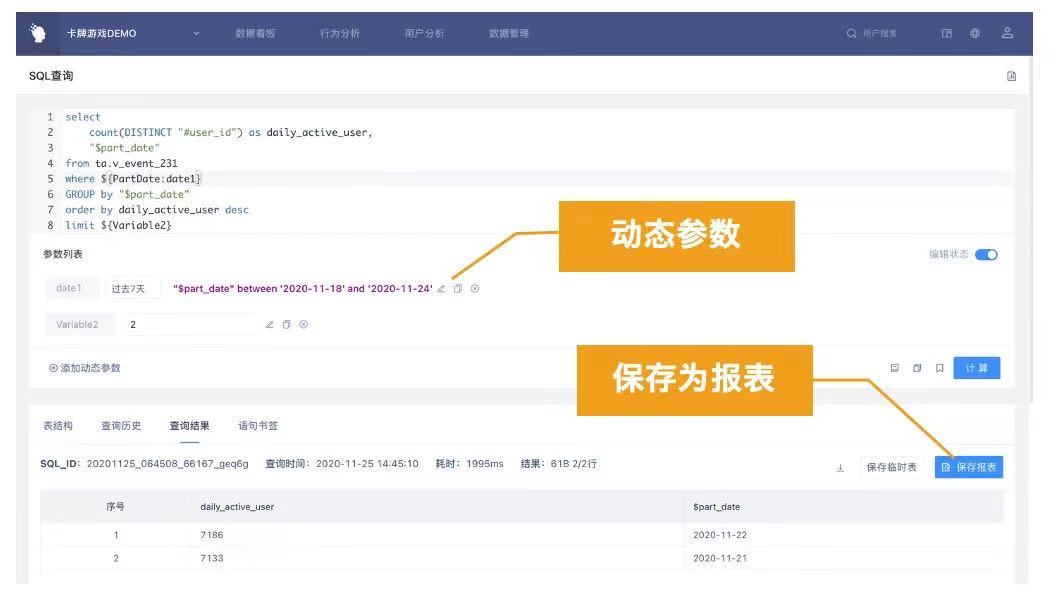Expand the 卡牌游戏DEMO project dropdown
The image size is (1056, 602).
196,33
